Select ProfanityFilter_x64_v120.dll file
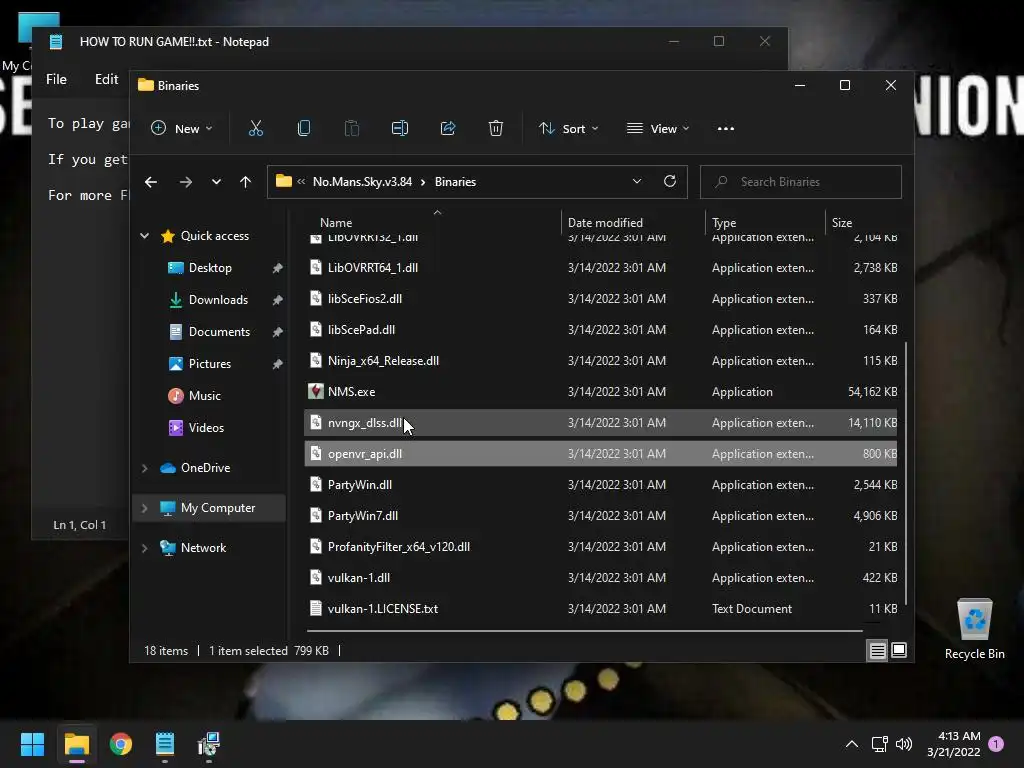This screenshot has height=768, width=1024. [600, 547]
